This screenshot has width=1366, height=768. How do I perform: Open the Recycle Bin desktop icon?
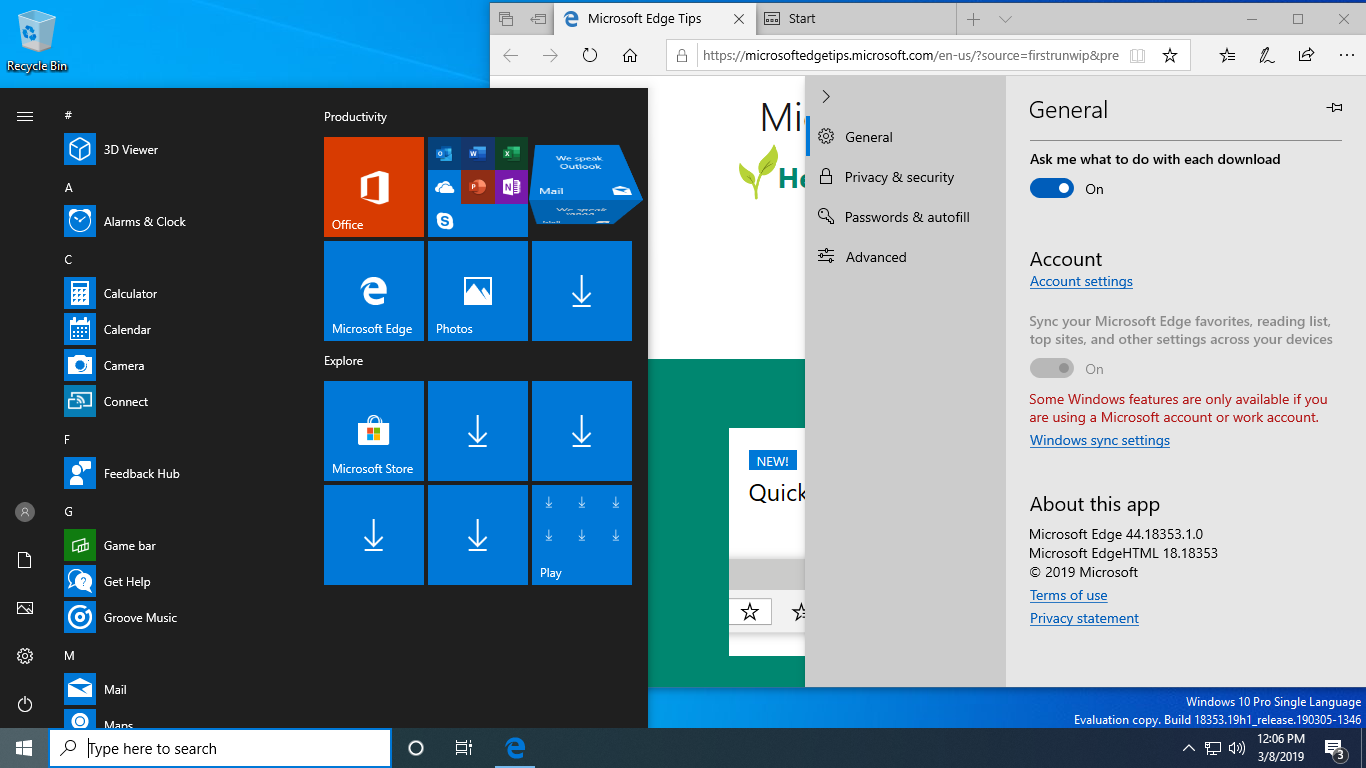[37, 41]
